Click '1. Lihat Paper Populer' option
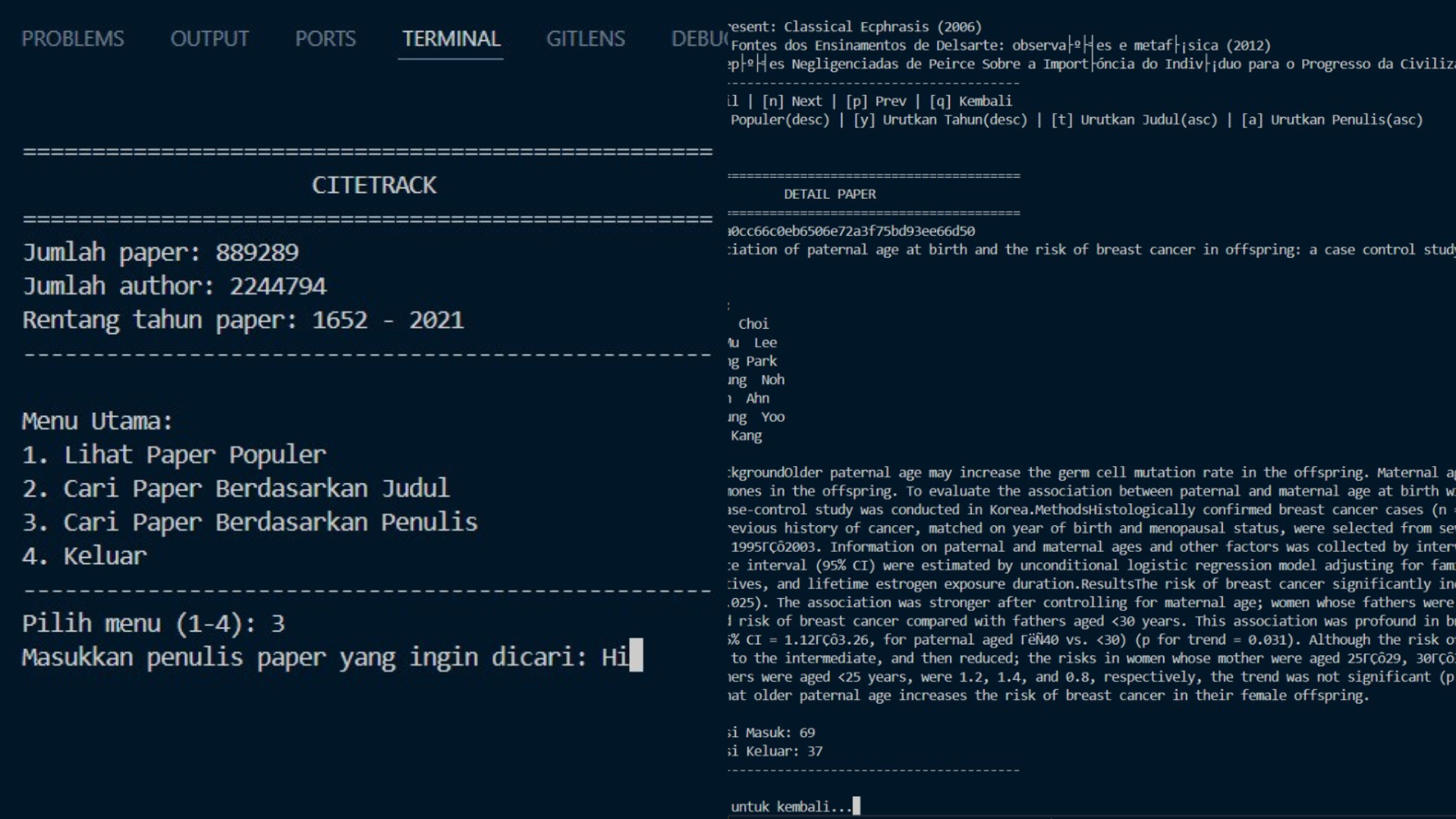The image size is (1456, 819). [175, 455]
